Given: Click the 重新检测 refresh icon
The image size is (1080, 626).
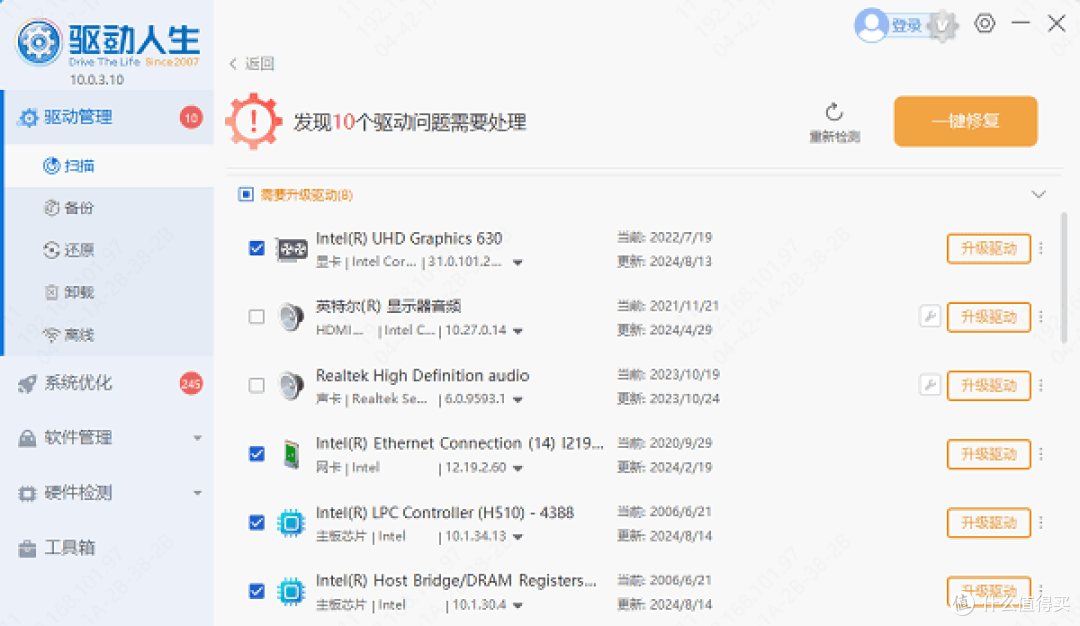Looking at the screenshot, I should point(834,112).
